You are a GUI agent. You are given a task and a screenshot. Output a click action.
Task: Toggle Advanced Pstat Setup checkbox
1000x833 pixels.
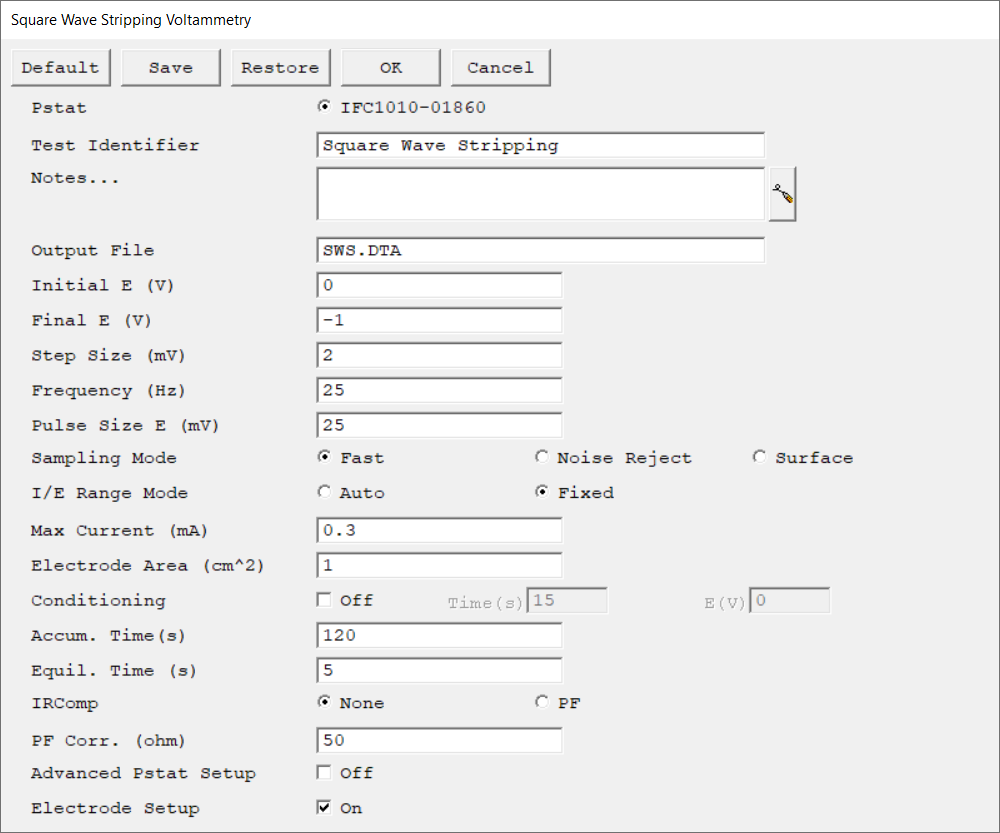324,772
